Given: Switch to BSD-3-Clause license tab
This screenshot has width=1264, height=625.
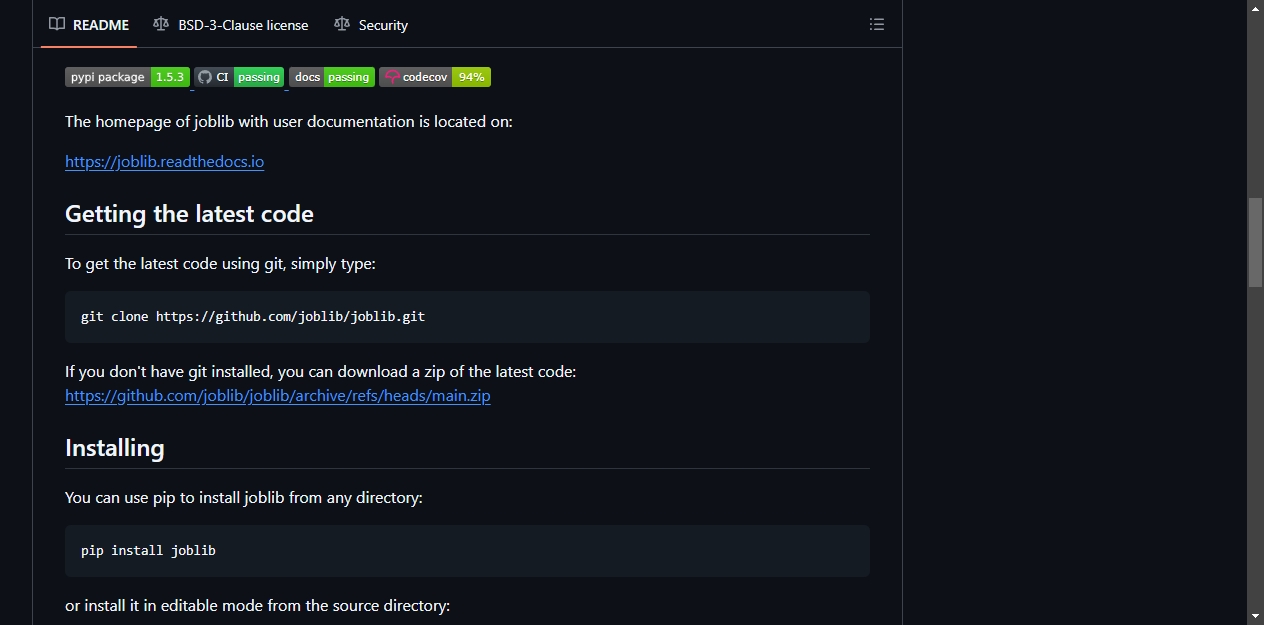Looking at the screenshot, I should click(231, 25).
